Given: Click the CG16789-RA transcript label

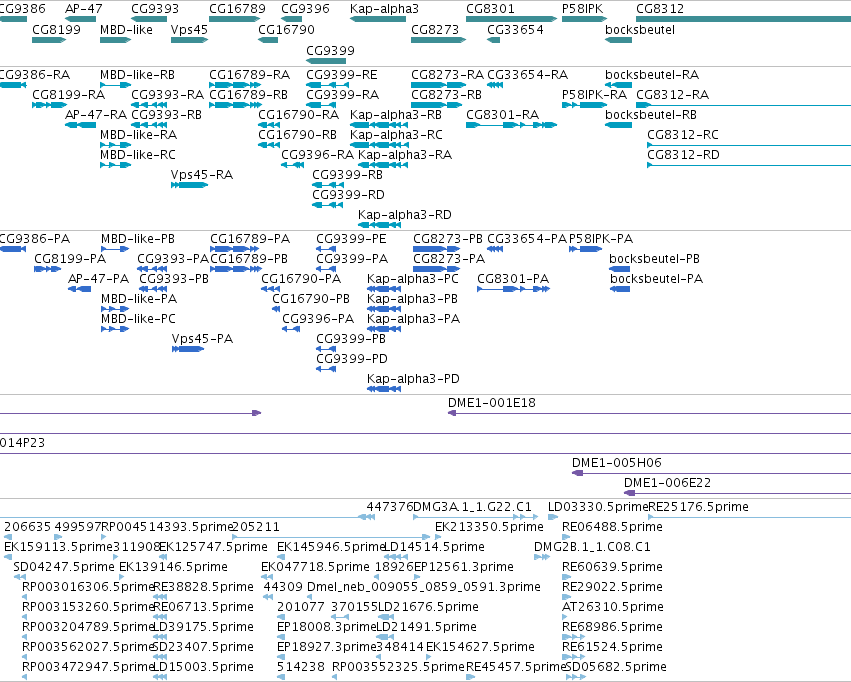Looking at the screenshot, I should pyautogui.click(x=250, y=74).
